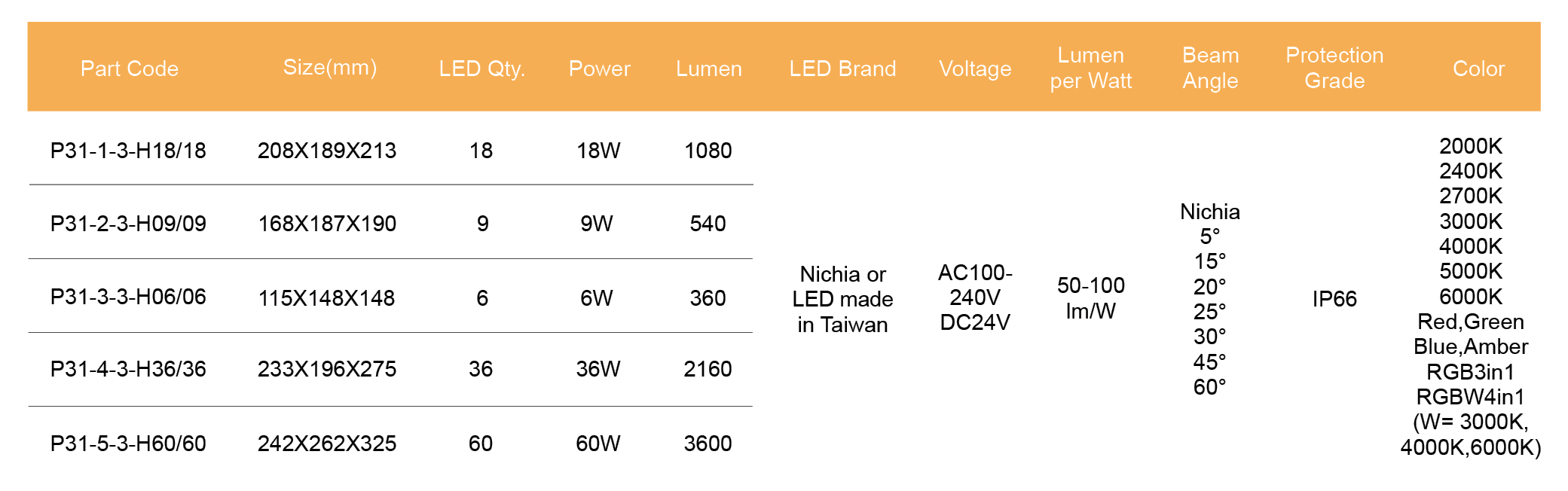This screenshot has height=491, width=1568.
Task: Click the Protection Grade header
Action: pyautogui.click(x=1334, y=68)
